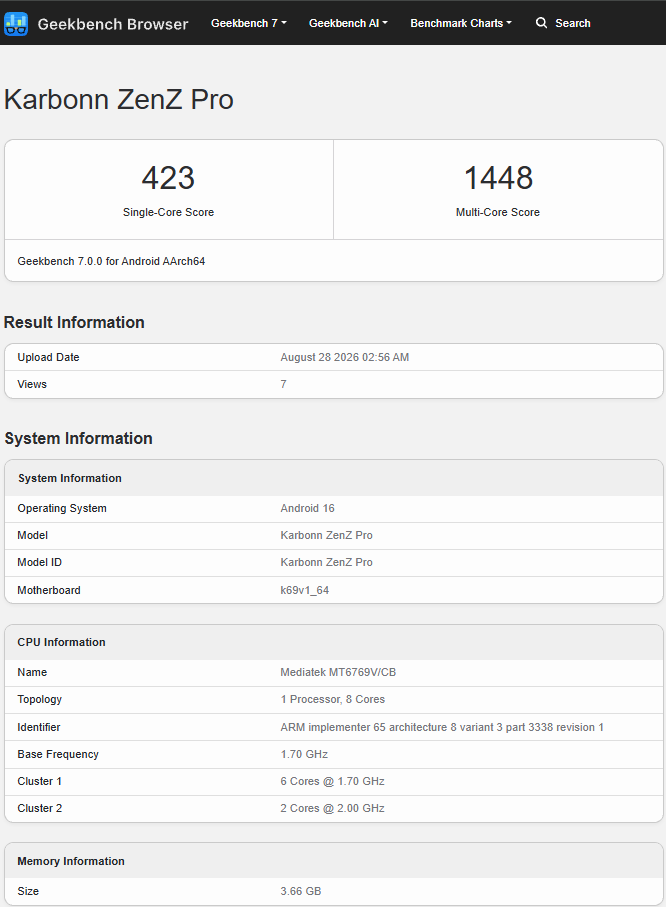666x907 pixels.
Task: Click the Single-Core Score label
Action: pos(168,212)
